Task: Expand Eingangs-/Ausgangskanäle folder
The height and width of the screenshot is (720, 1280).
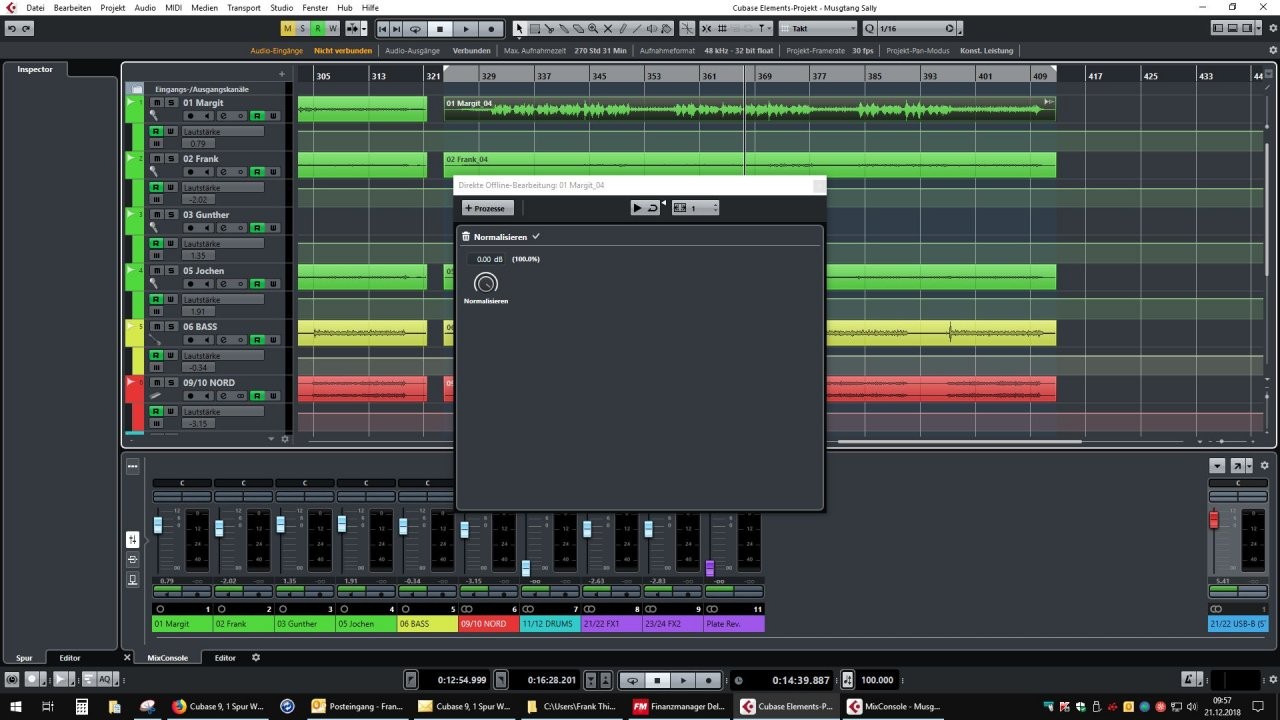Action: [x=138, y=89]
